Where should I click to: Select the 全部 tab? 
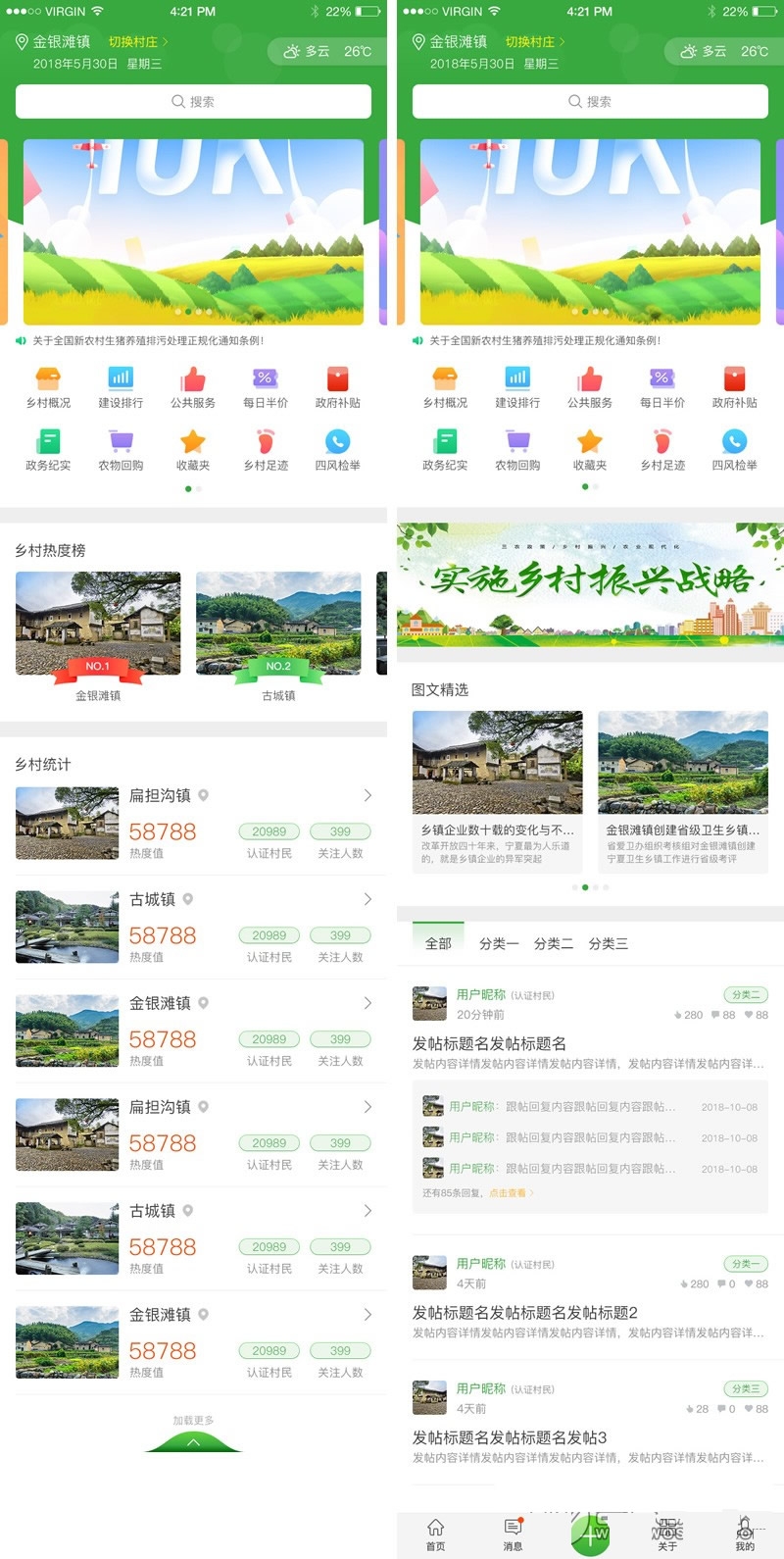pyautogui.click(x=438, y=943)
